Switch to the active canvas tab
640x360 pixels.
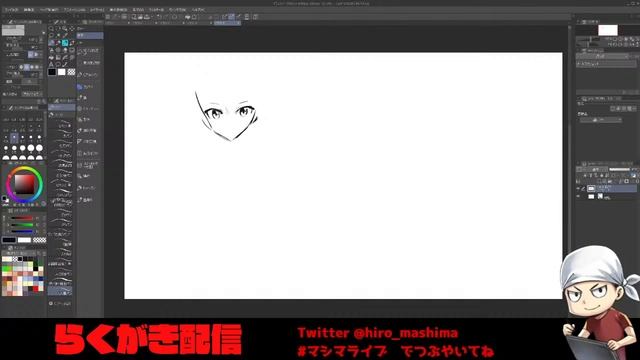click(x=227, y=23)
